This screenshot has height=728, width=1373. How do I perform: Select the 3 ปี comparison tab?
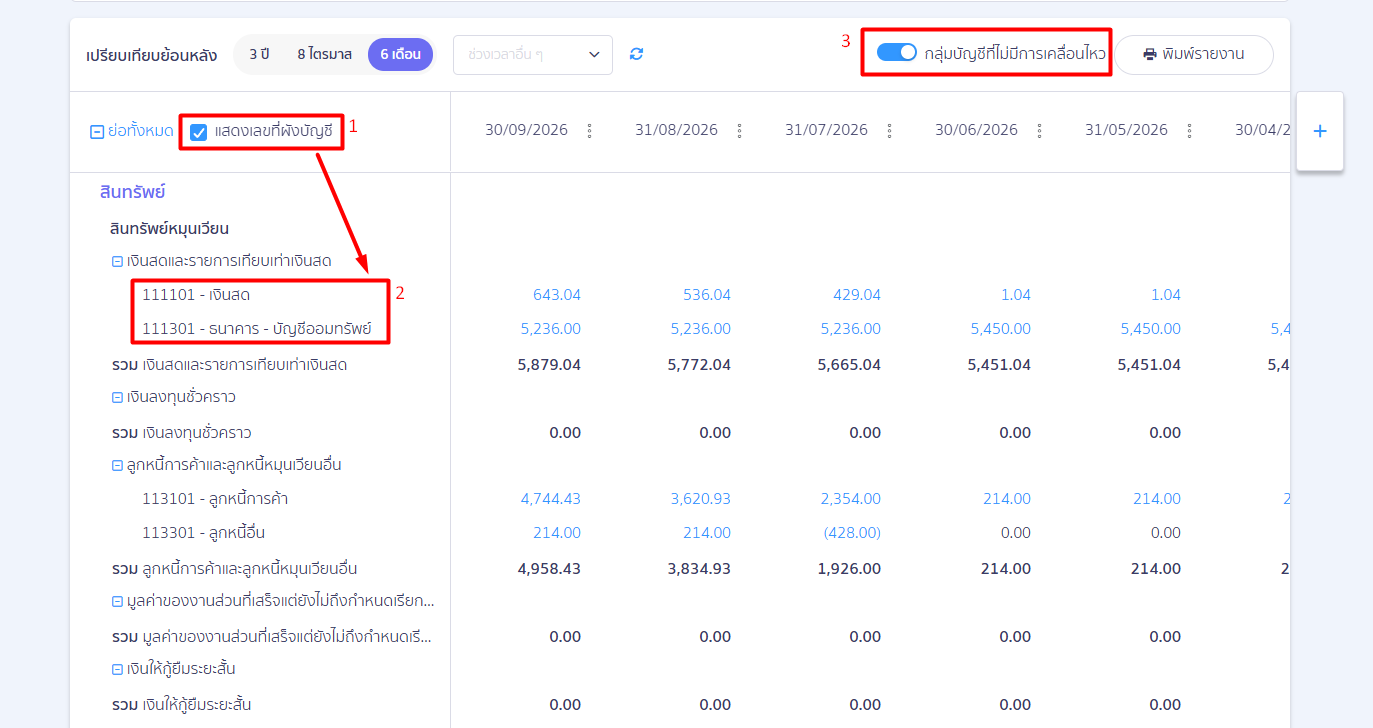(259, 54)
